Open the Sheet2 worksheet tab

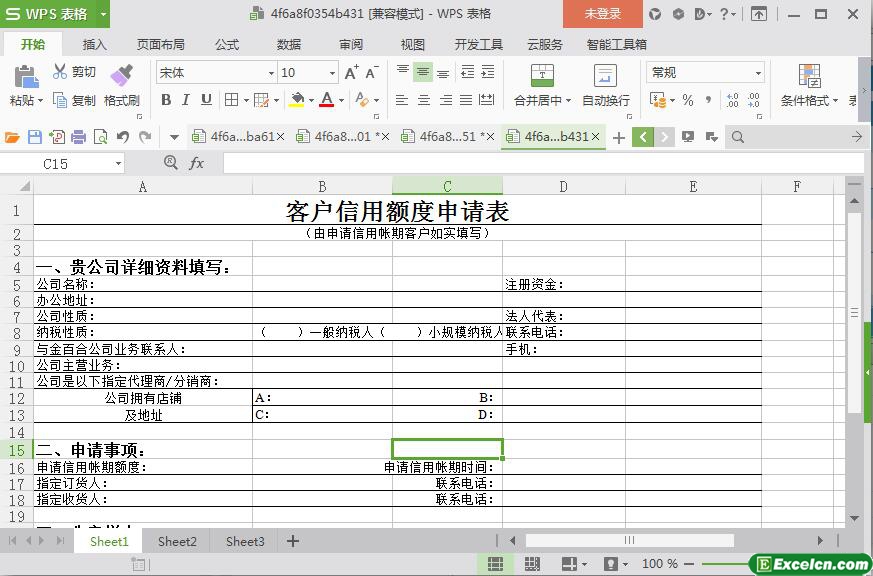177,541
